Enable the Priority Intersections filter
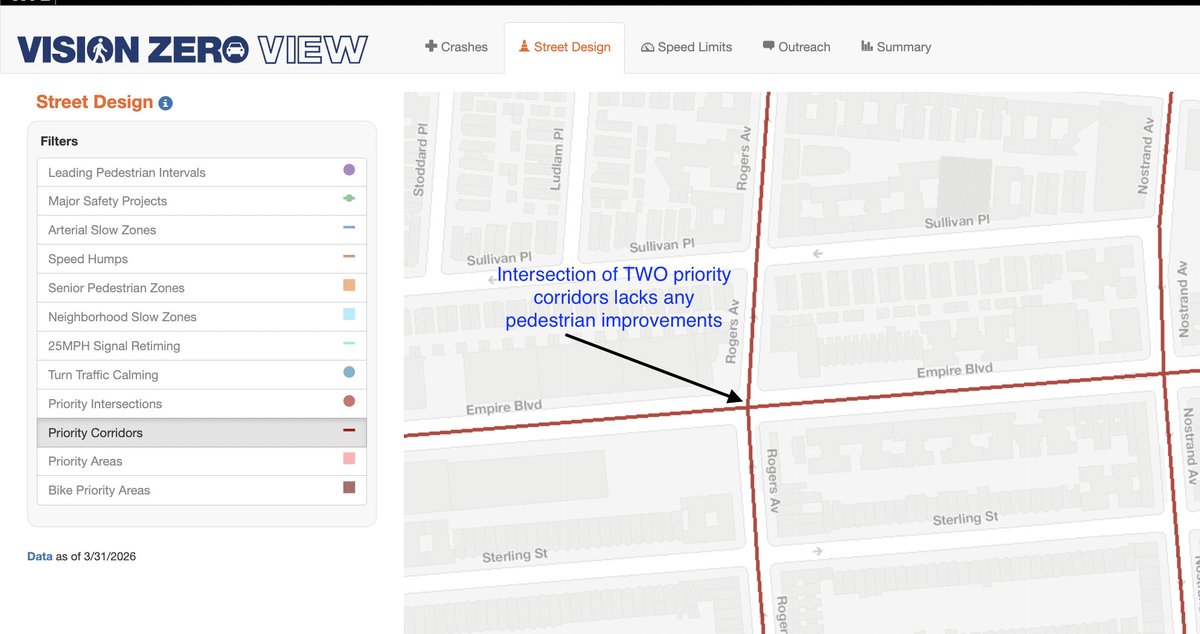 [x=202, y=404]
